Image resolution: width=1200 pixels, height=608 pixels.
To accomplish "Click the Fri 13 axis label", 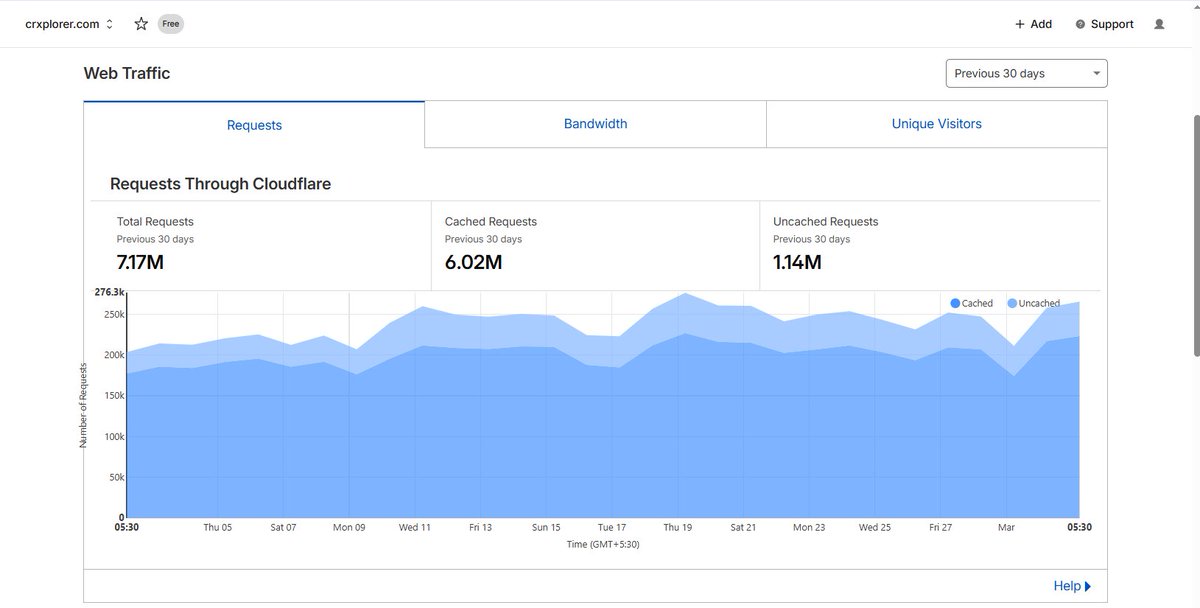I will [480, 527].
